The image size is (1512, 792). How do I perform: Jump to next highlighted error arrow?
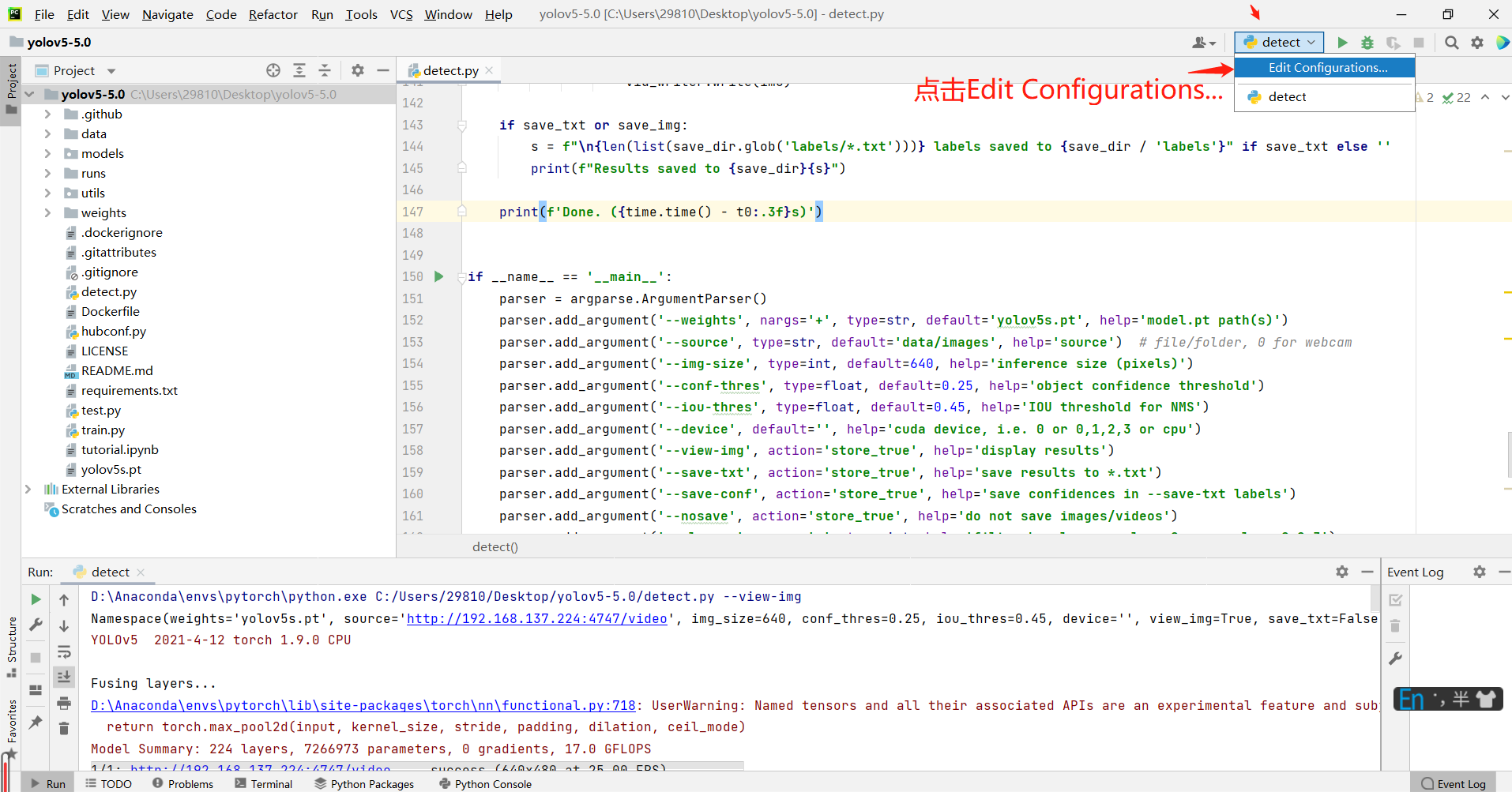point(1505,97)
